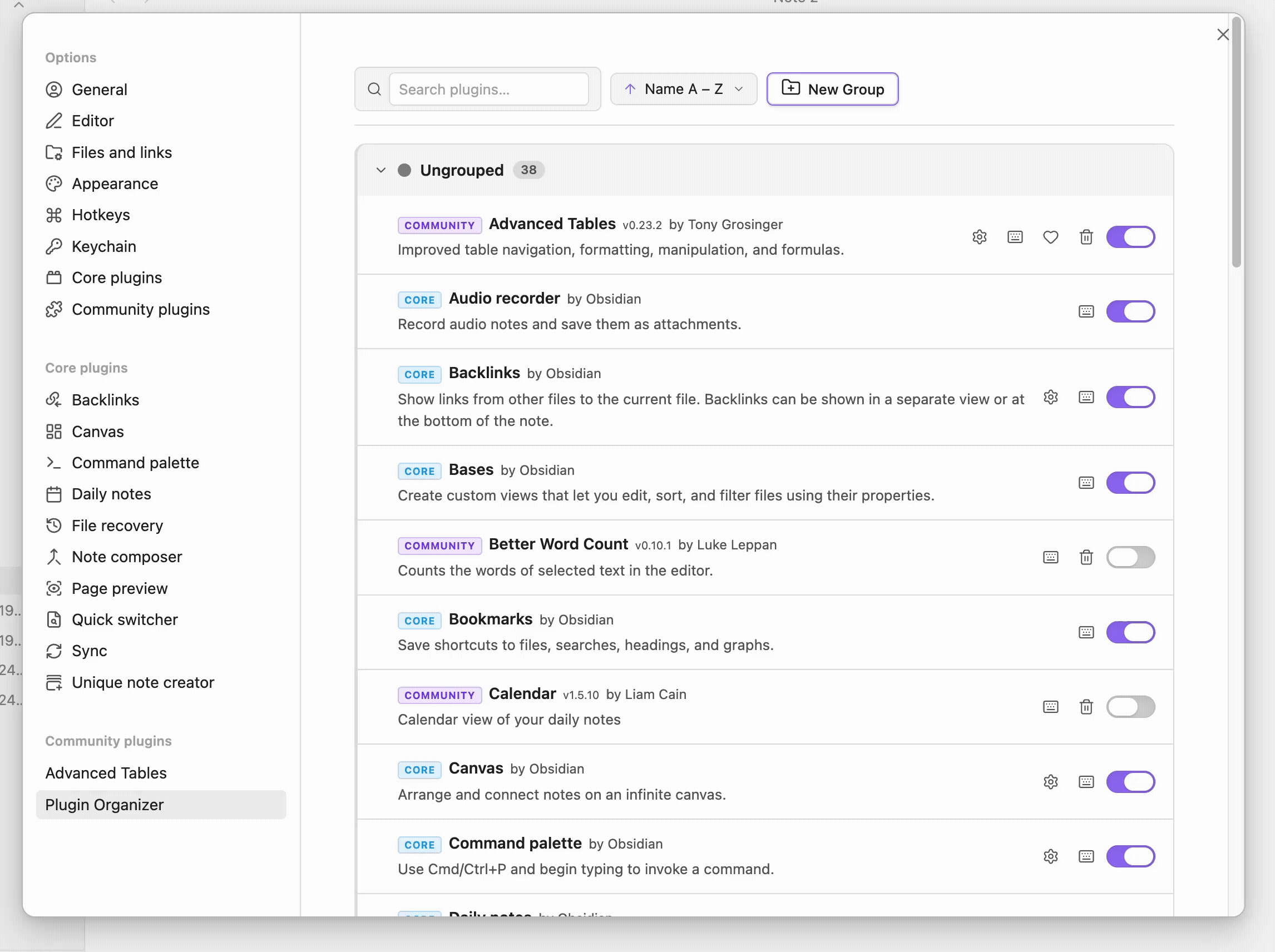Delete Calendar plugin with trash icon
This screenshot has height=952, width=1275.
pos(1086,707)
